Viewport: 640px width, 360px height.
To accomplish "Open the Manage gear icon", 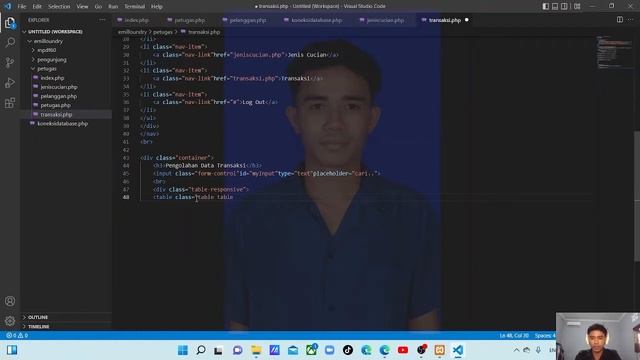I will point(10,321).
